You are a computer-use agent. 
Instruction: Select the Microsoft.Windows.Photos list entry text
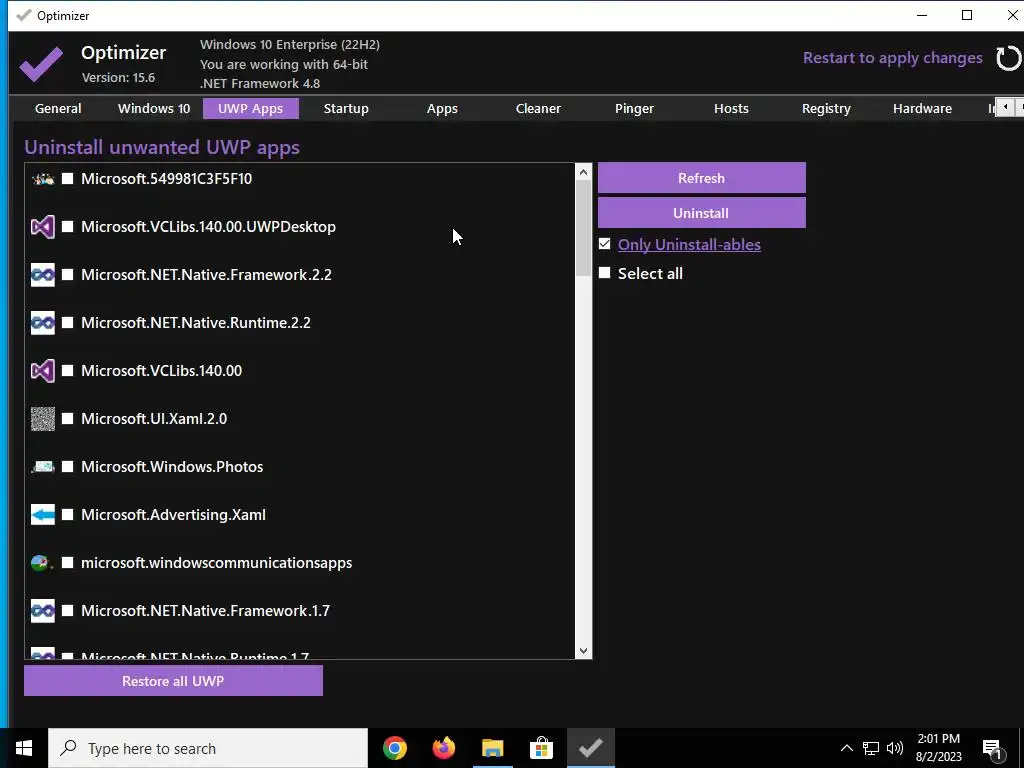pos(172,467)
